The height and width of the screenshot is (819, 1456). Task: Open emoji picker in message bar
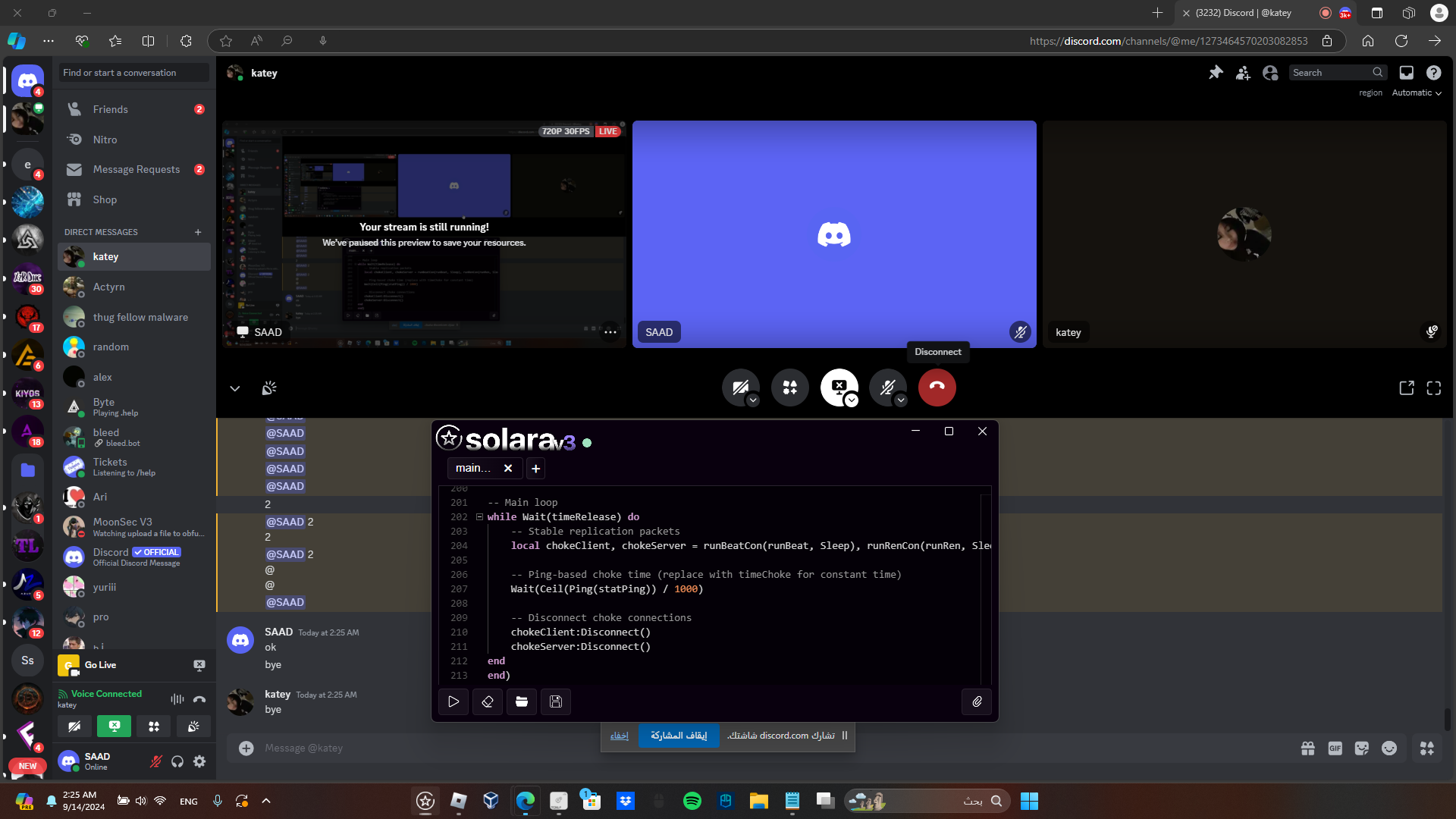tap(1389, 748)
